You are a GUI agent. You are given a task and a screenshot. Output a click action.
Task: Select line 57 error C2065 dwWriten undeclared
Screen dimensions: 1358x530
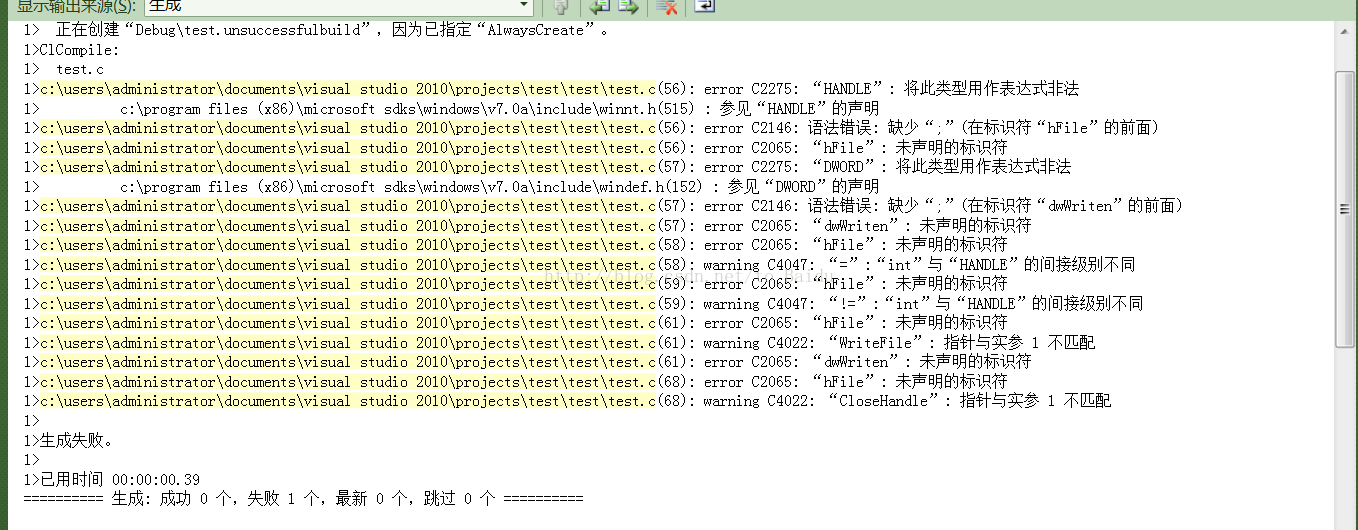pyautogui.click(x=528, y=225)
